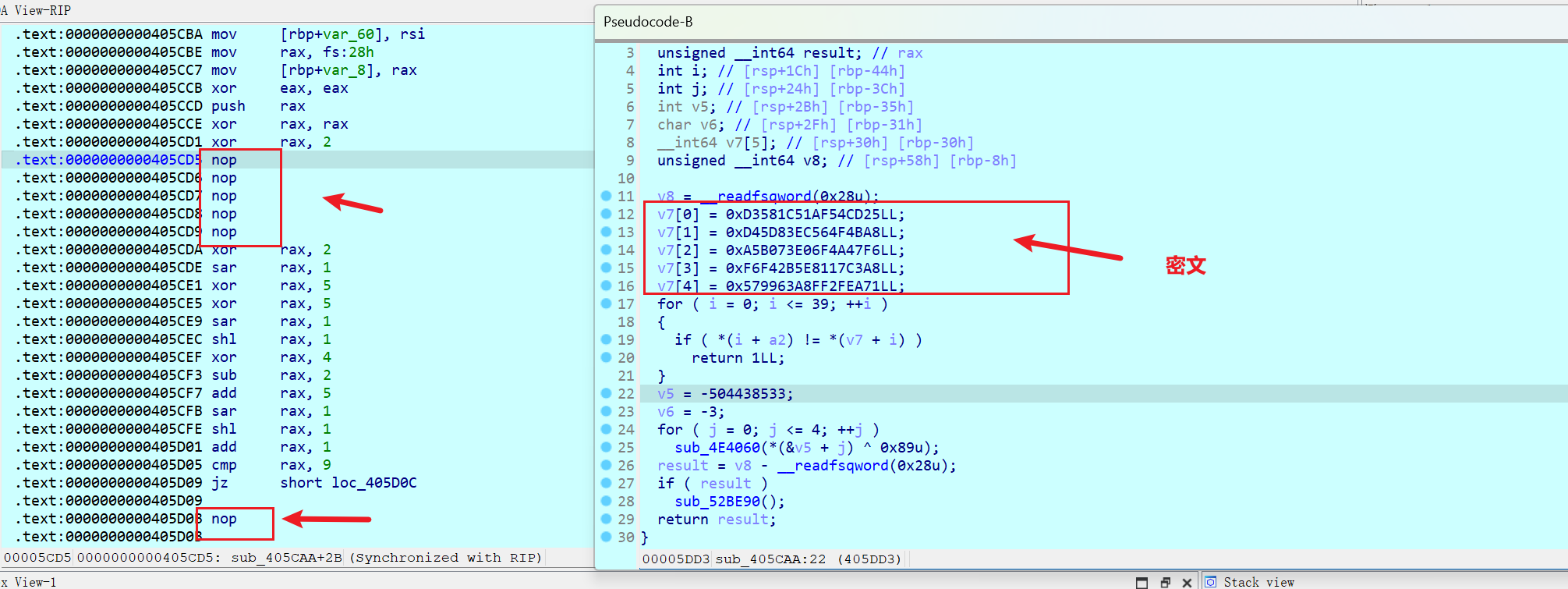Click the 'char v6;' declaration
The image size is (1568, 589).
pos(691,125)
